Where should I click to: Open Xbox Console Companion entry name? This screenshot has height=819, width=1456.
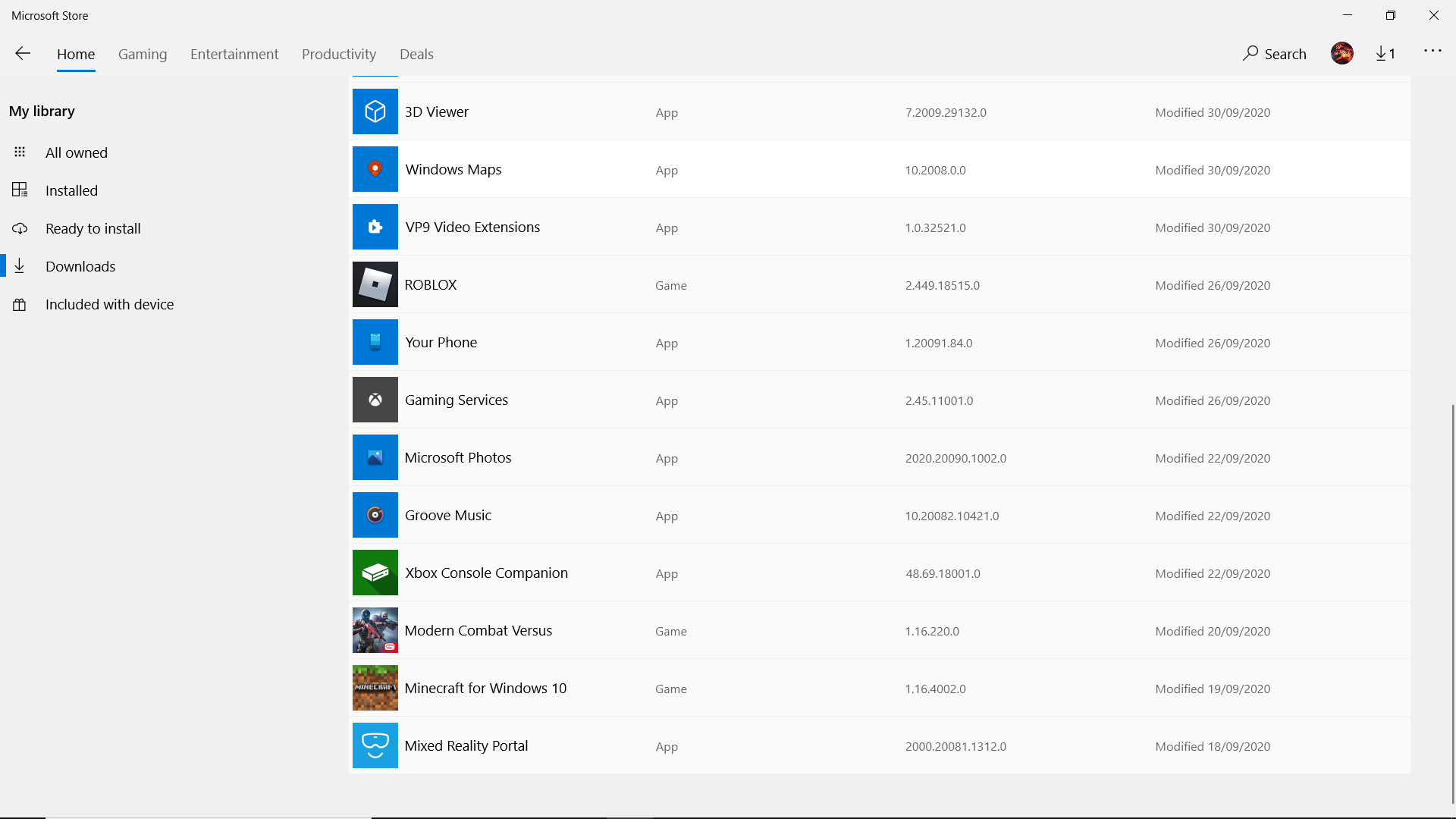[486, 573]
